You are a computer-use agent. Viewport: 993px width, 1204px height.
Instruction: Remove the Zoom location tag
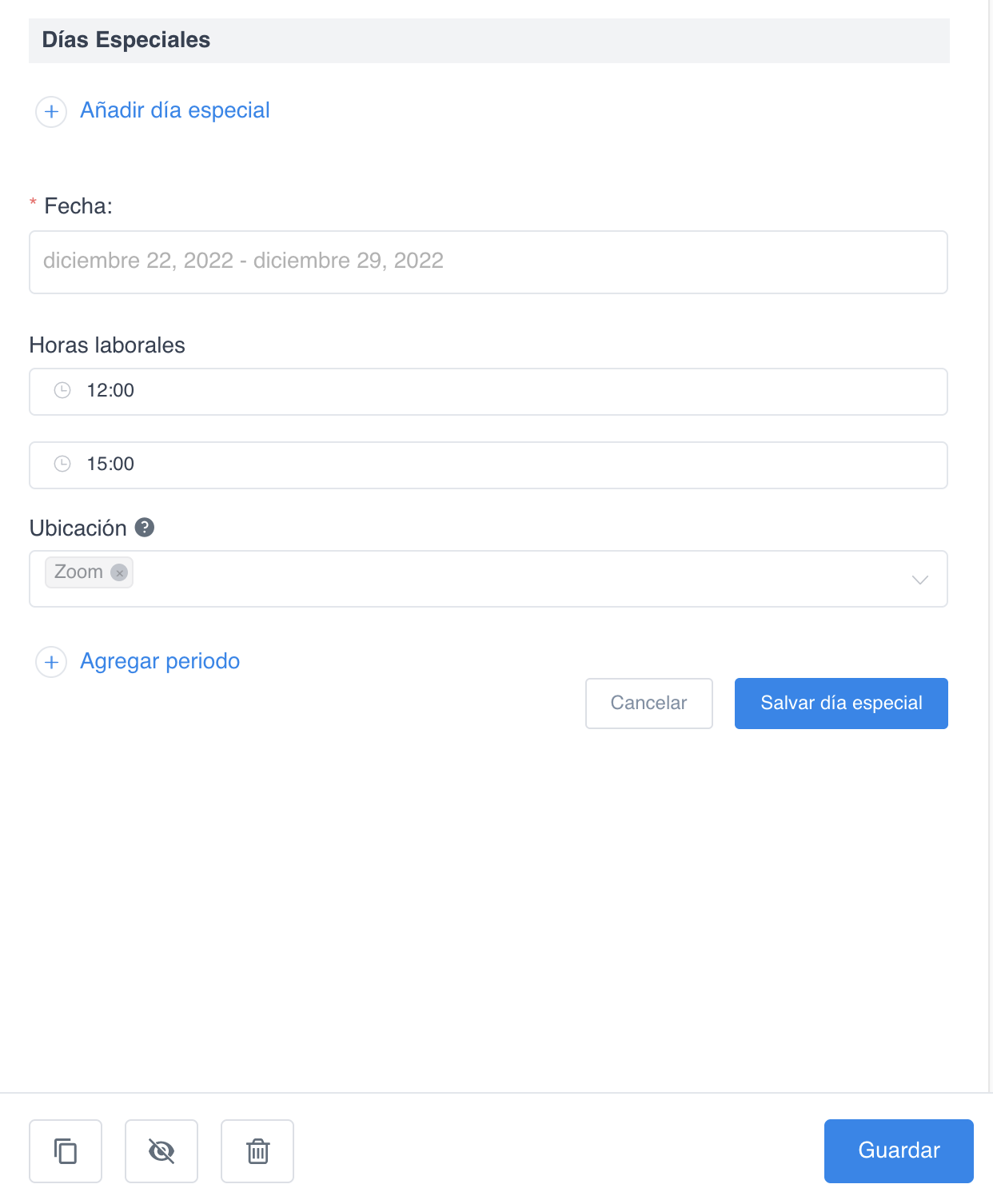[119, 572]
